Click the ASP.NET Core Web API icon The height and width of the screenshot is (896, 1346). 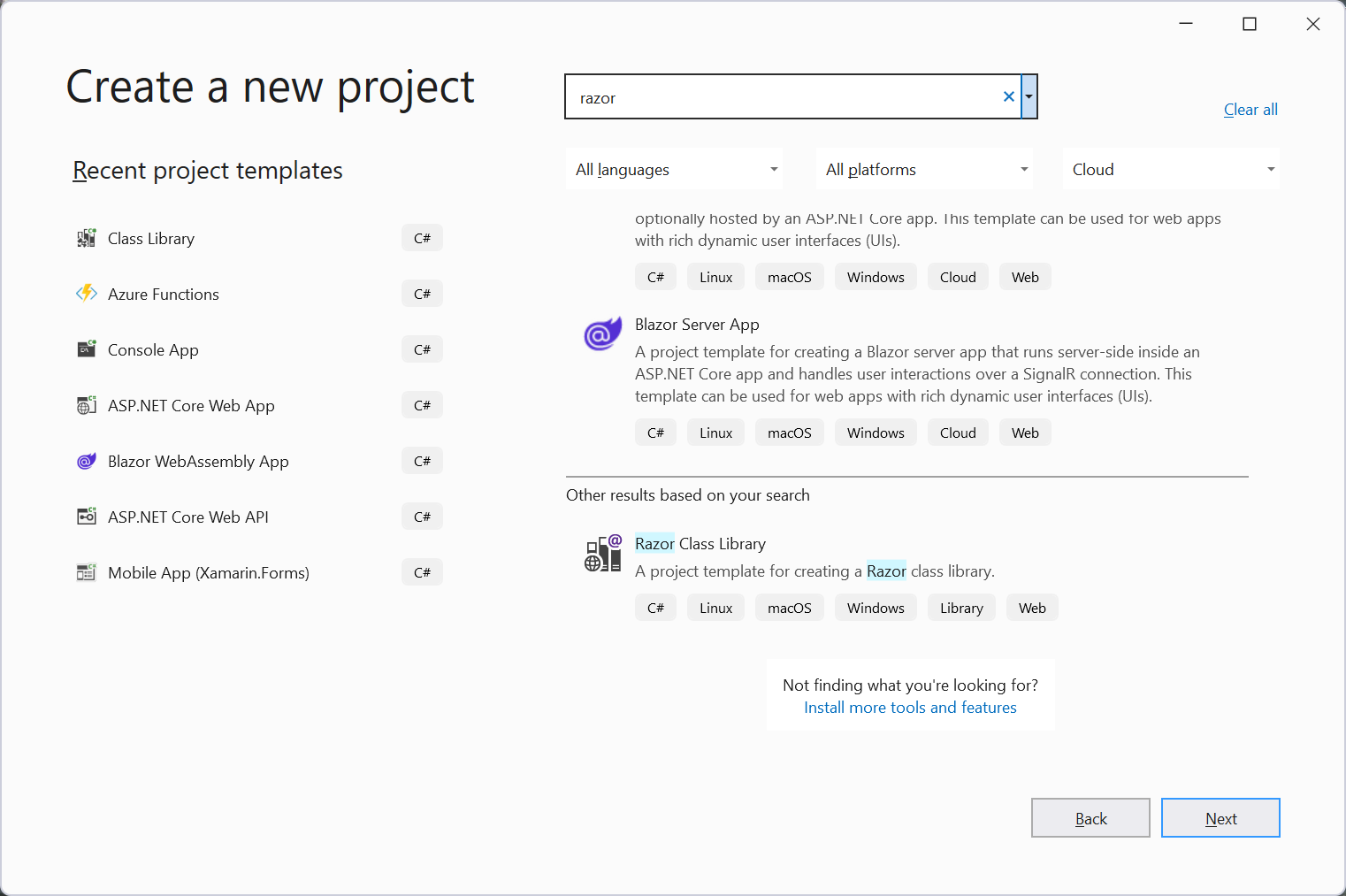[86, 516]
